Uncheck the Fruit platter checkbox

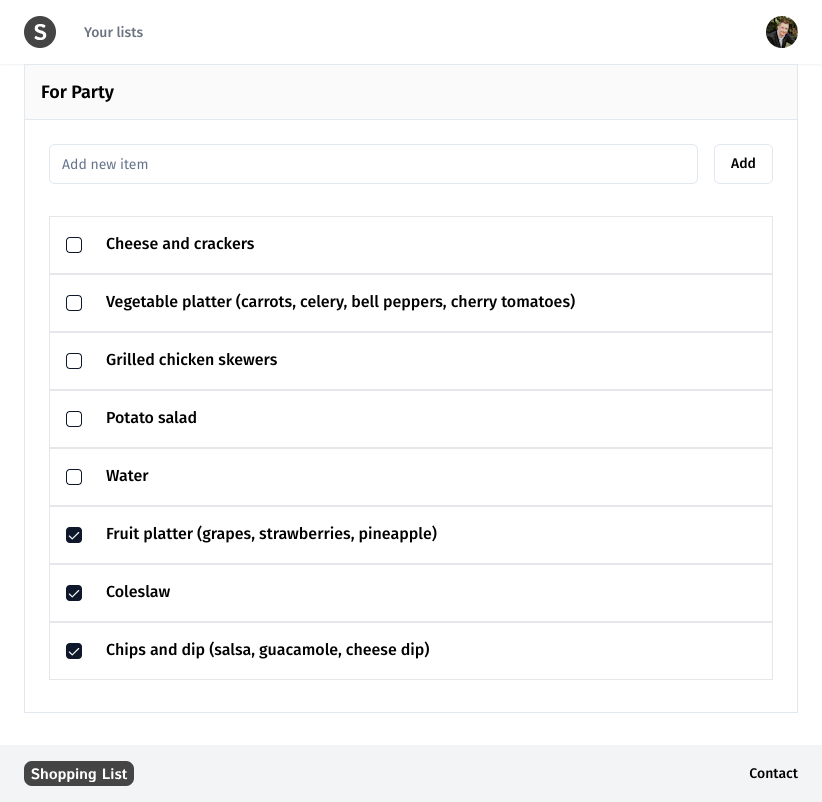[x=74, y=535]
